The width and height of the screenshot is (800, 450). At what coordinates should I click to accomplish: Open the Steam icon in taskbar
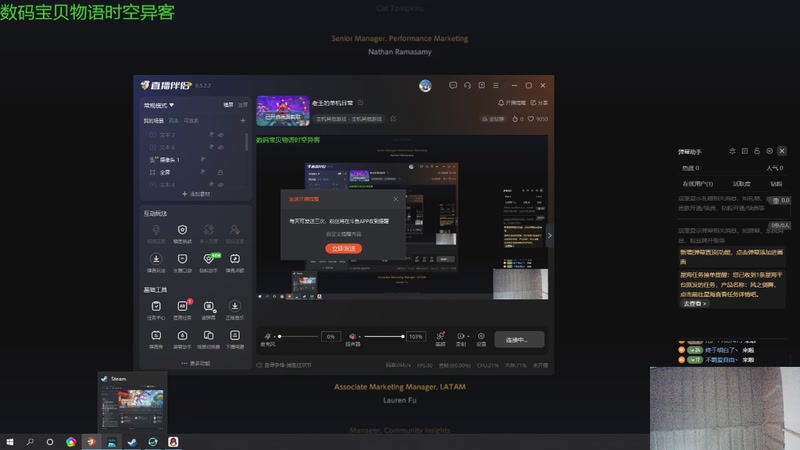132,442
